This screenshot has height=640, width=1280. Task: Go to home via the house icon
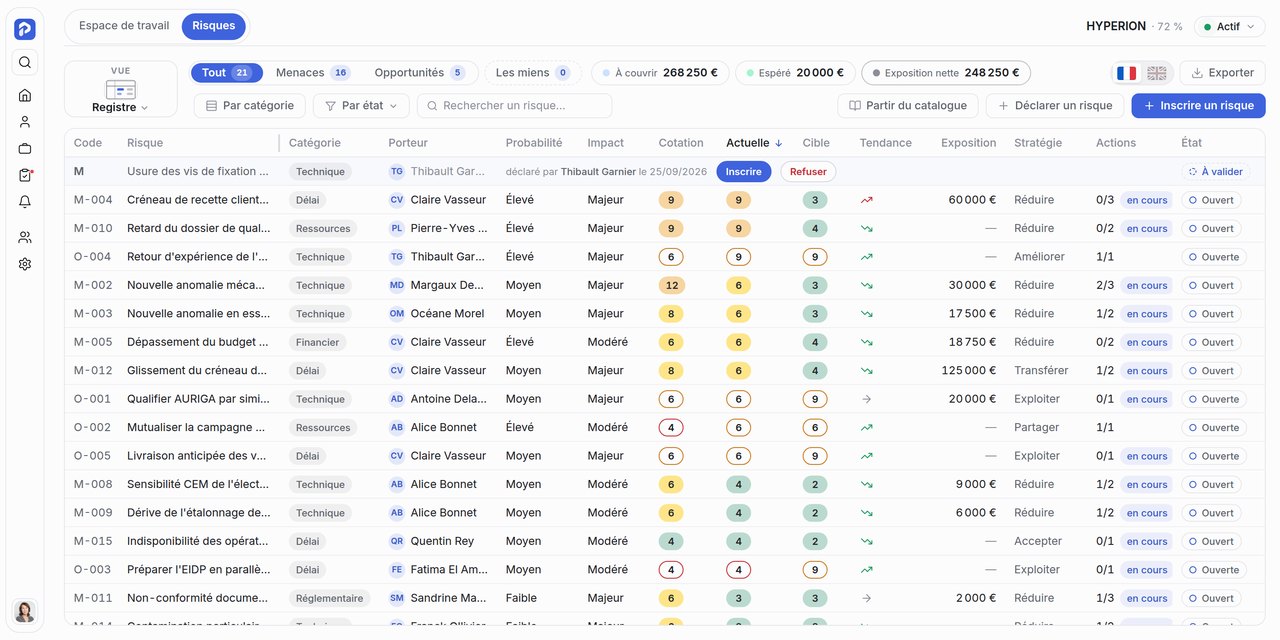[x=25, y=95]
